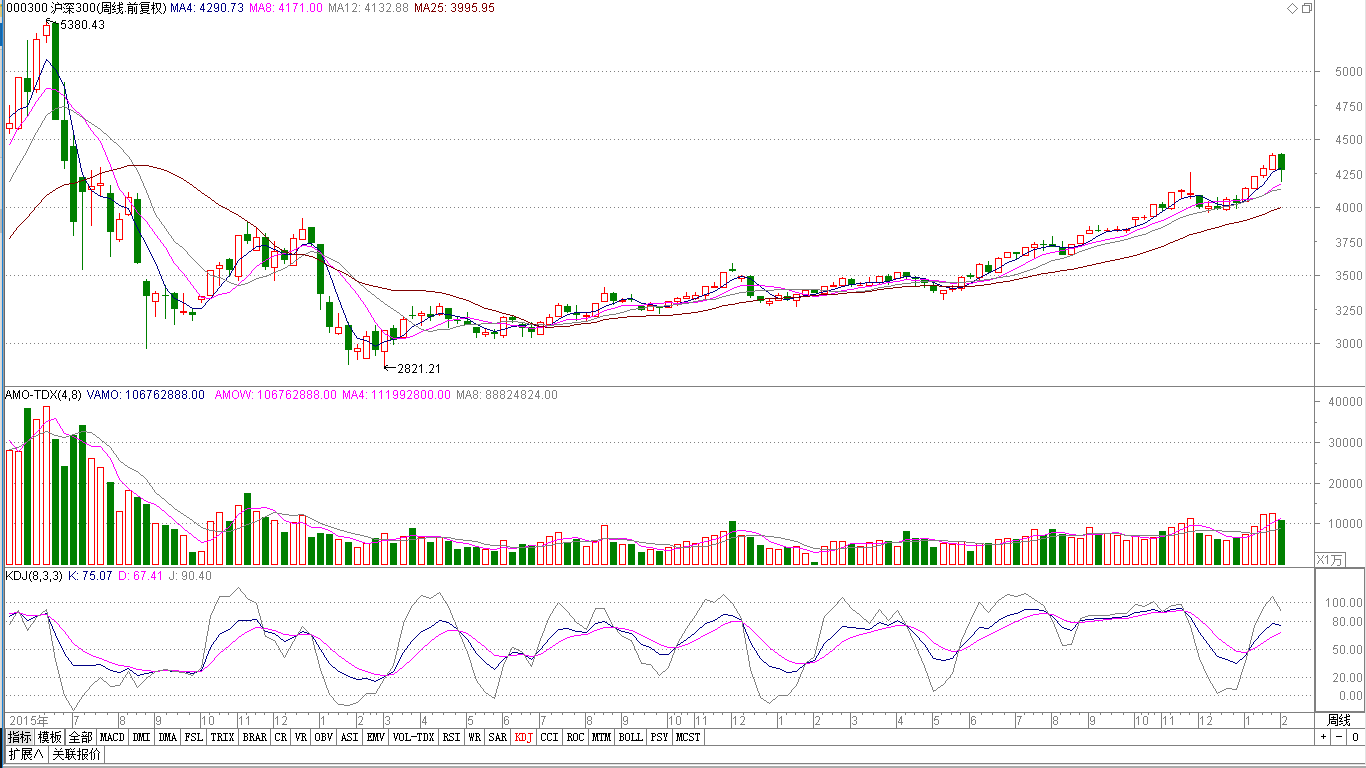This screenshot has width=1366, height=768.
Task: Select the OBV indicator tab
Action: click(323, 737)
